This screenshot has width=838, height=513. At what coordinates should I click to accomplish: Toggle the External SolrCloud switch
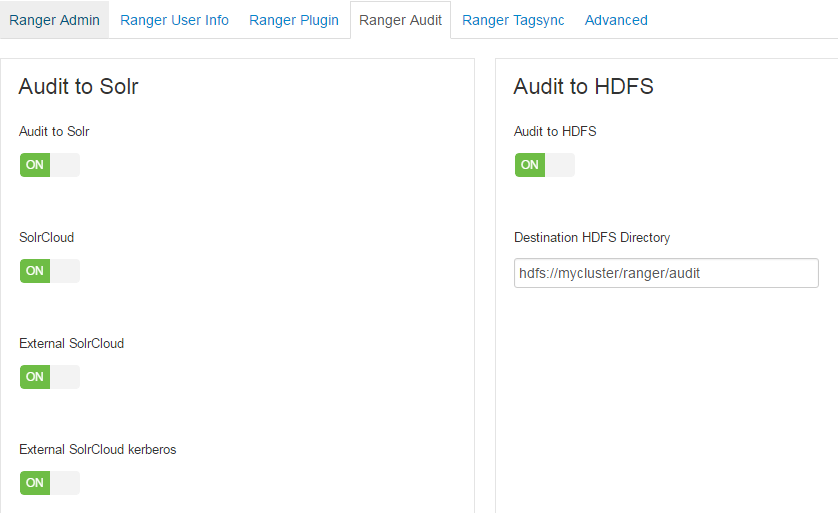pyautogui.click(x=49, y=377)
